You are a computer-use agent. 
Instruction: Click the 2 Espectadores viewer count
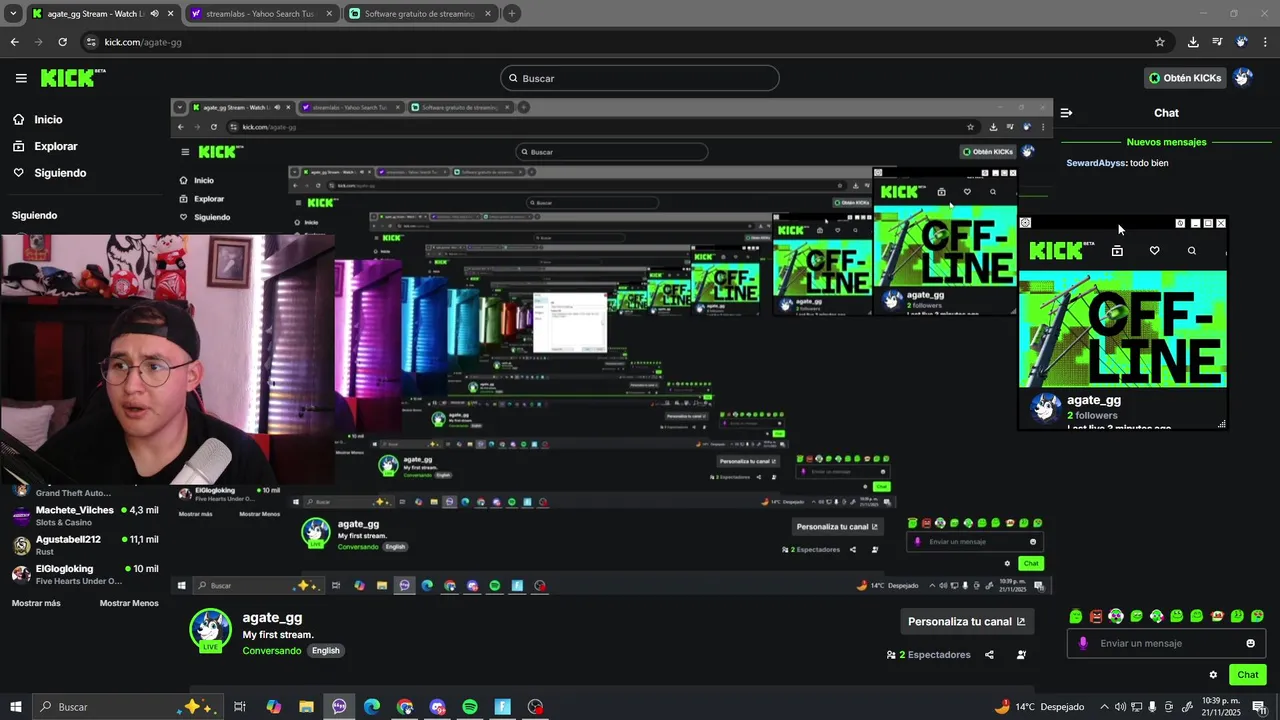pos(929,655)
